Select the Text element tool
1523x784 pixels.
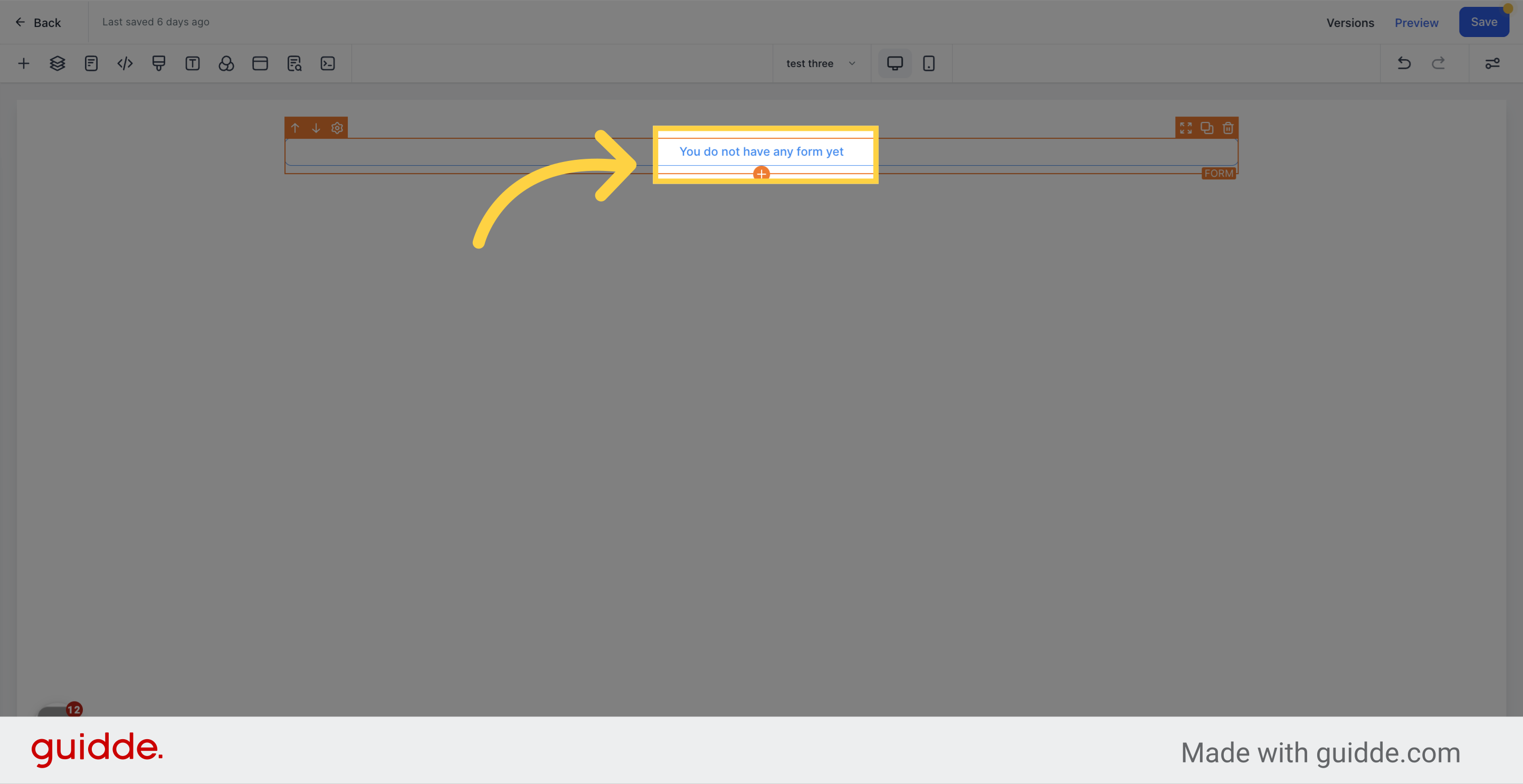[192, 63]
